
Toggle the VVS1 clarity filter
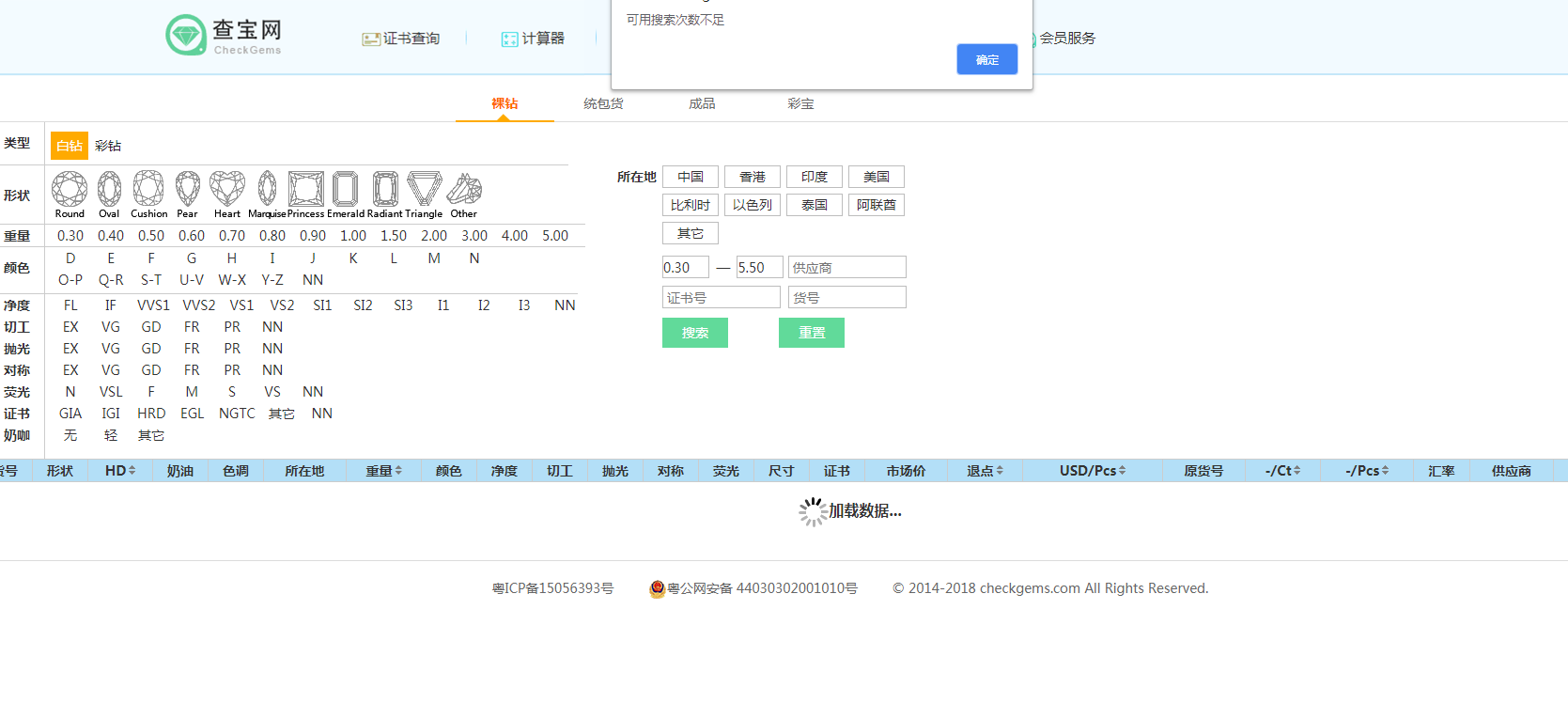[153, 305]
